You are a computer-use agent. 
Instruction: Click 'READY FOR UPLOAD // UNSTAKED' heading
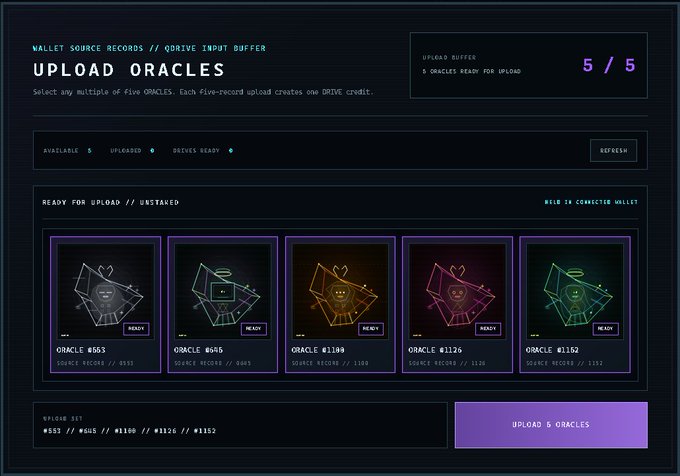click(x=111, y=202)
